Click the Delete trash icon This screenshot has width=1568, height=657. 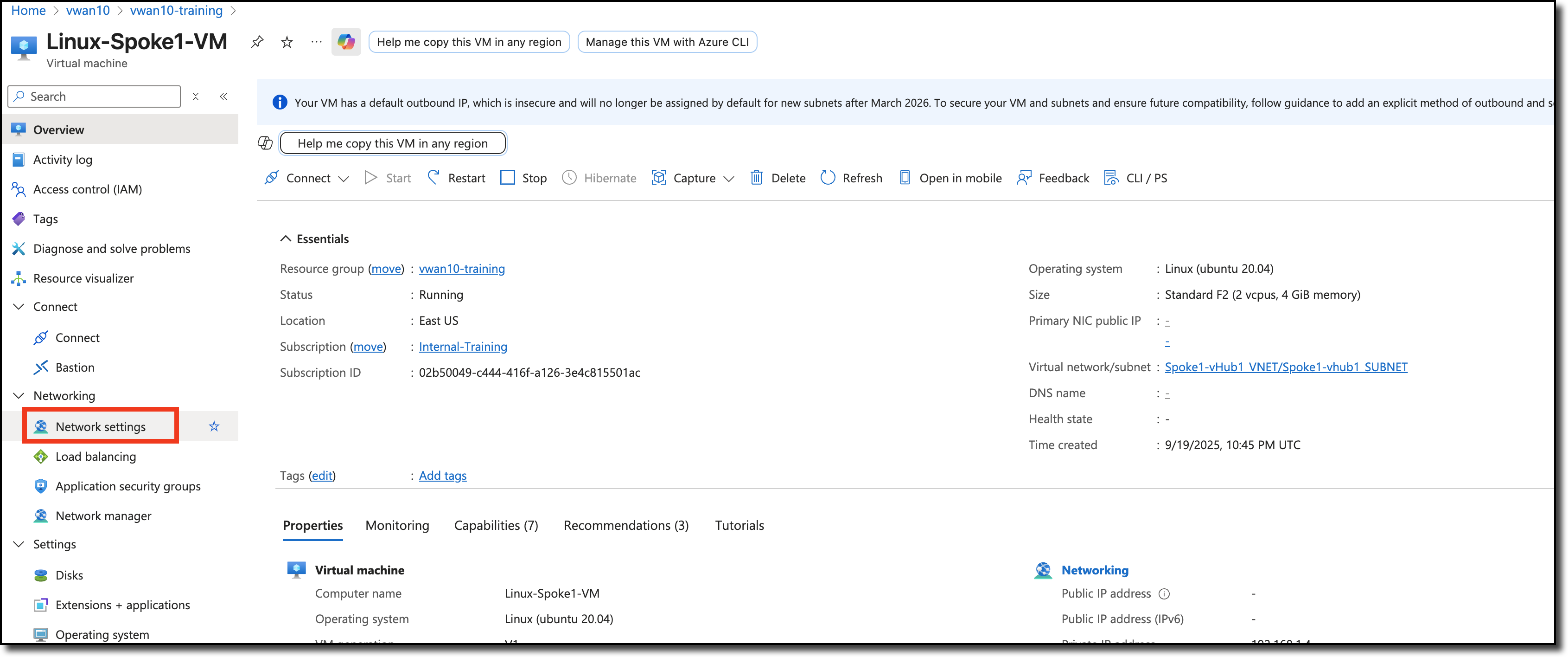[756, 177]
